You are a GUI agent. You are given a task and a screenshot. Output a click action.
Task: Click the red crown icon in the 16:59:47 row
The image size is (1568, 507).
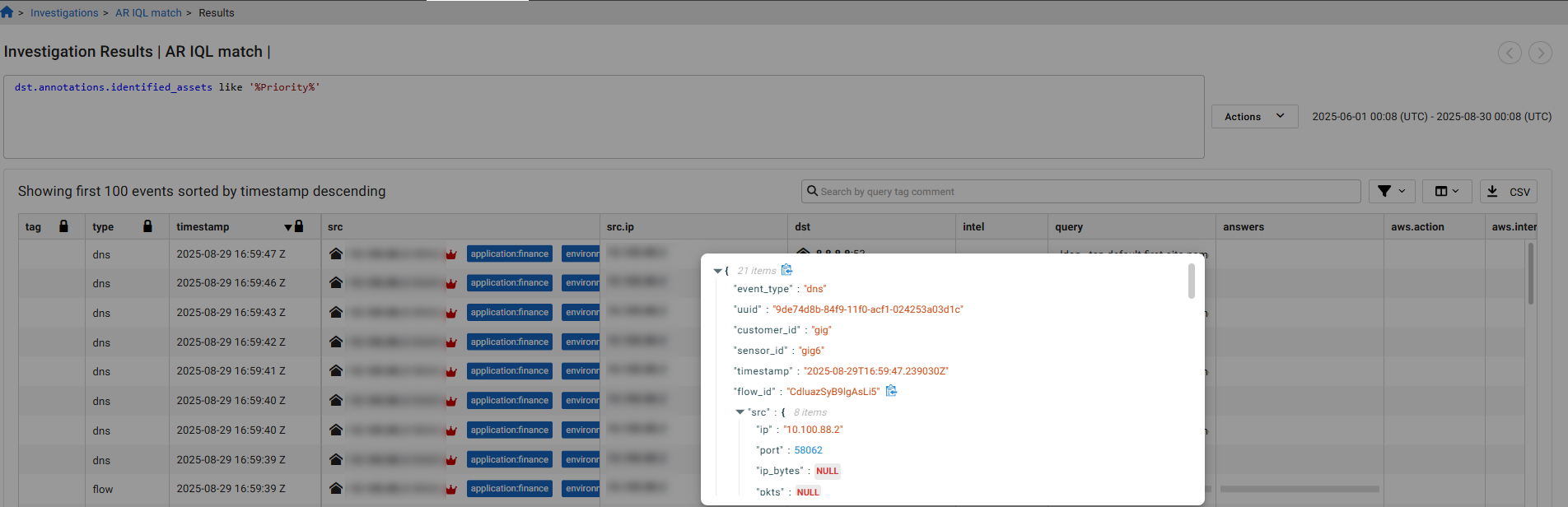[x=451, y=255]
